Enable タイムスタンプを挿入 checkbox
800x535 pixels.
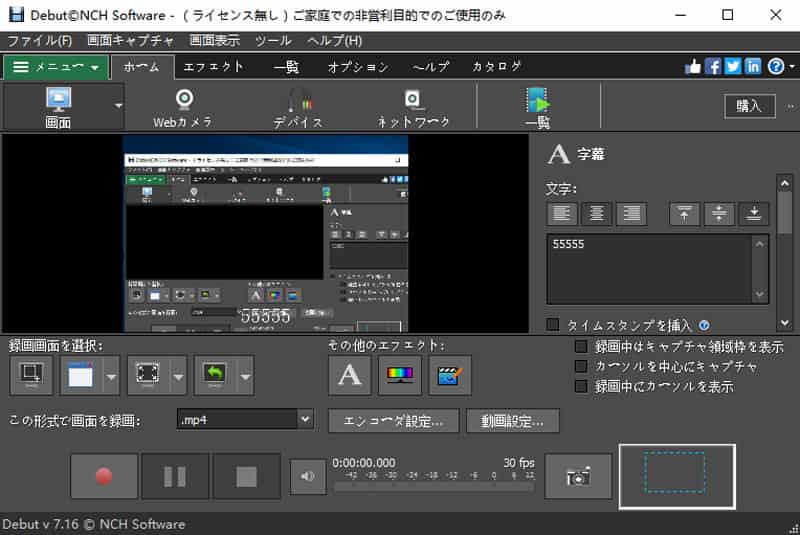click(553, 324)
